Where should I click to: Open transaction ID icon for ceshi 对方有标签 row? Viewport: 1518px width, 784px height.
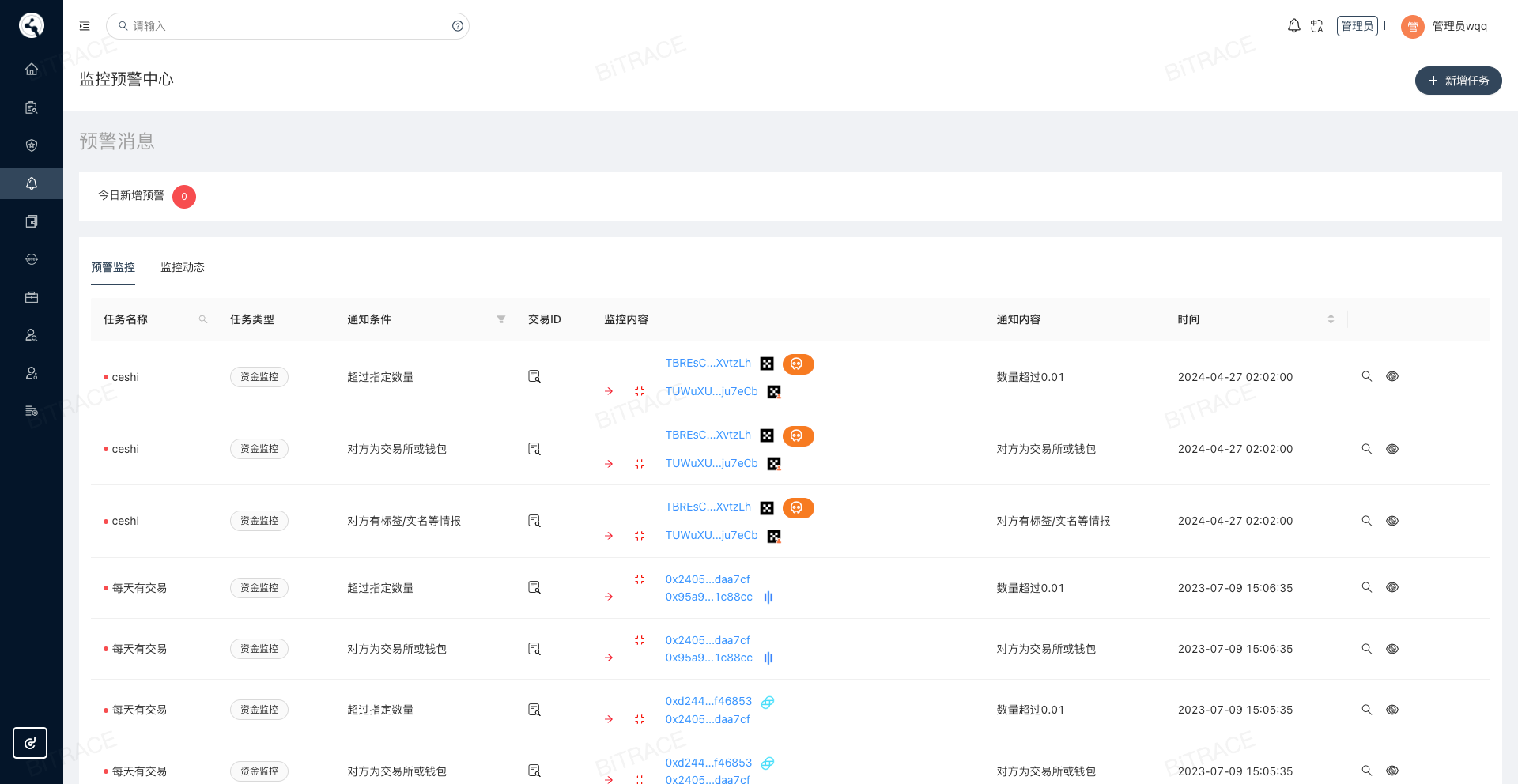(534, 521)
